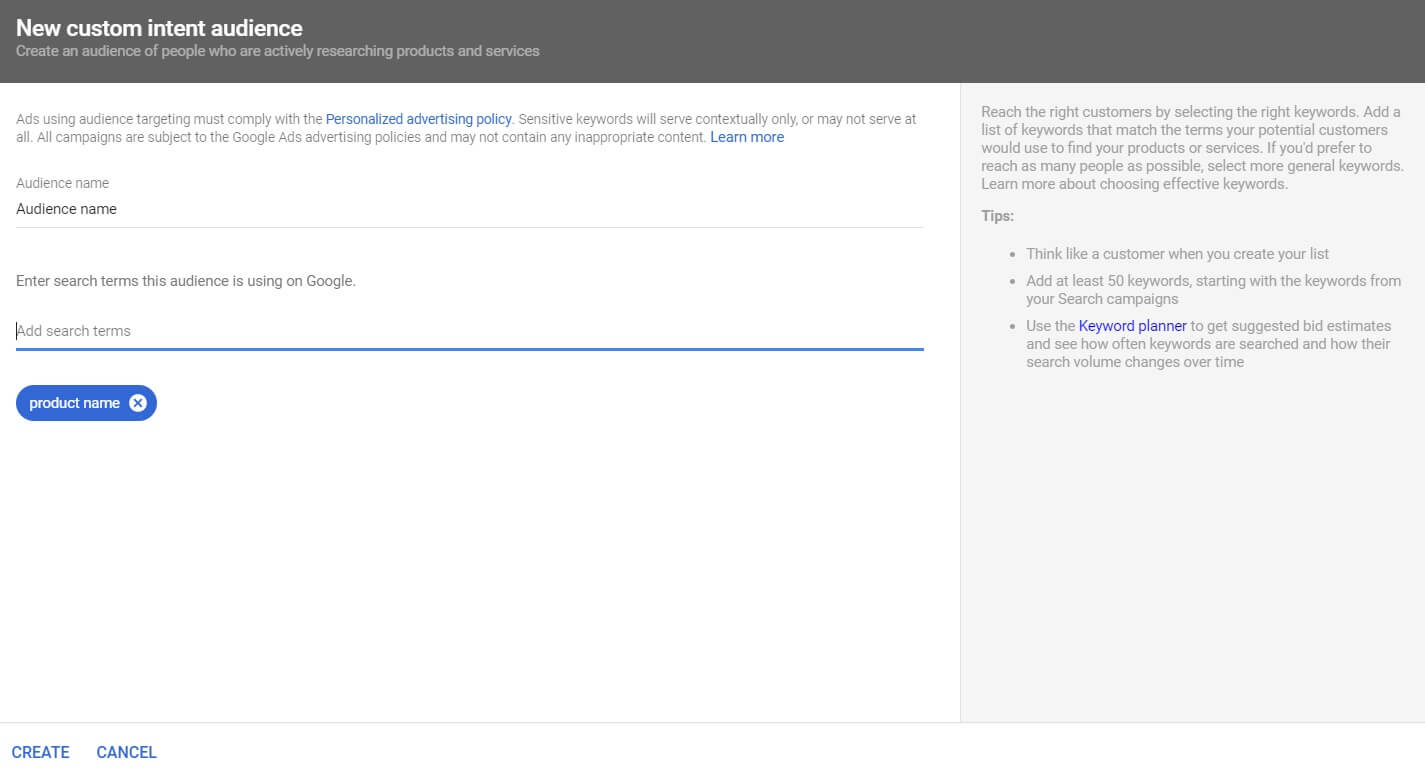Click into the 'Add search terms' field

click(468, 331)
